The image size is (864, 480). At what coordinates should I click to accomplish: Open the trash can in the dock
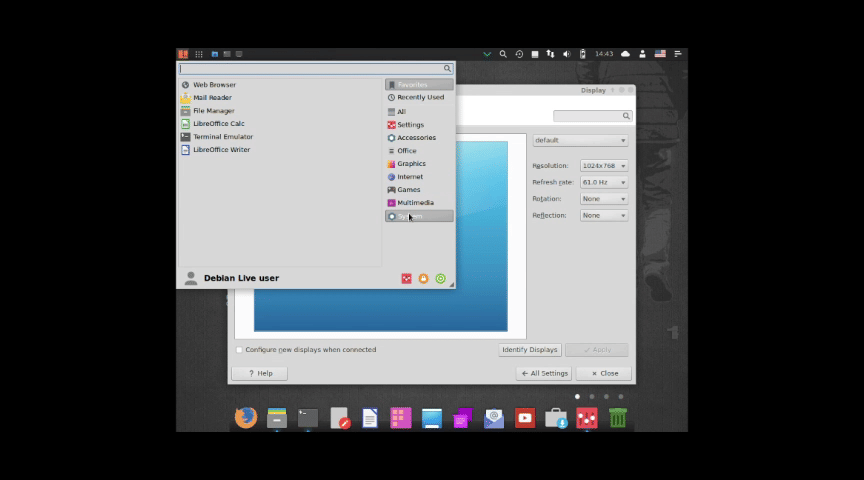tap(618, 418)
